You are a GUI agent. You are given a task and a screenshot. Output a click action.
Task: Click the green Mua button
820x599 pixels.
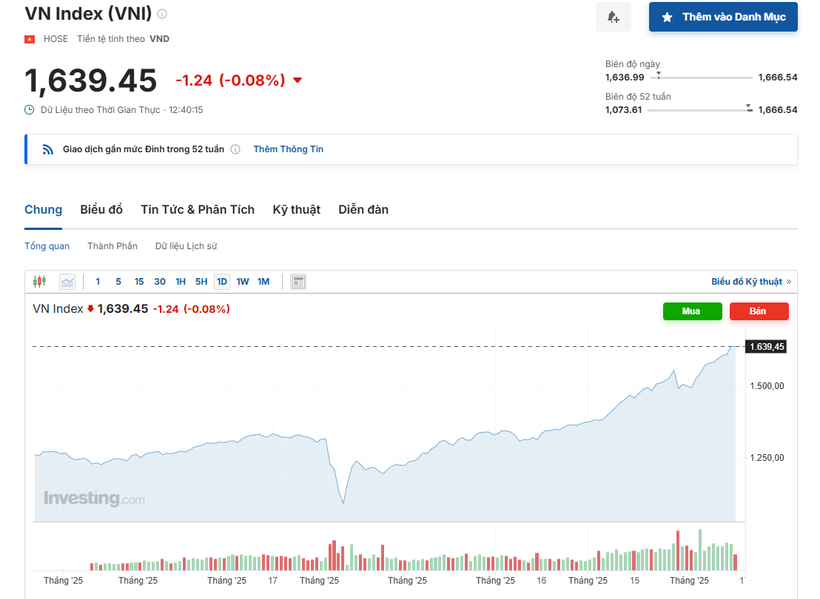(x=692, y=311)
